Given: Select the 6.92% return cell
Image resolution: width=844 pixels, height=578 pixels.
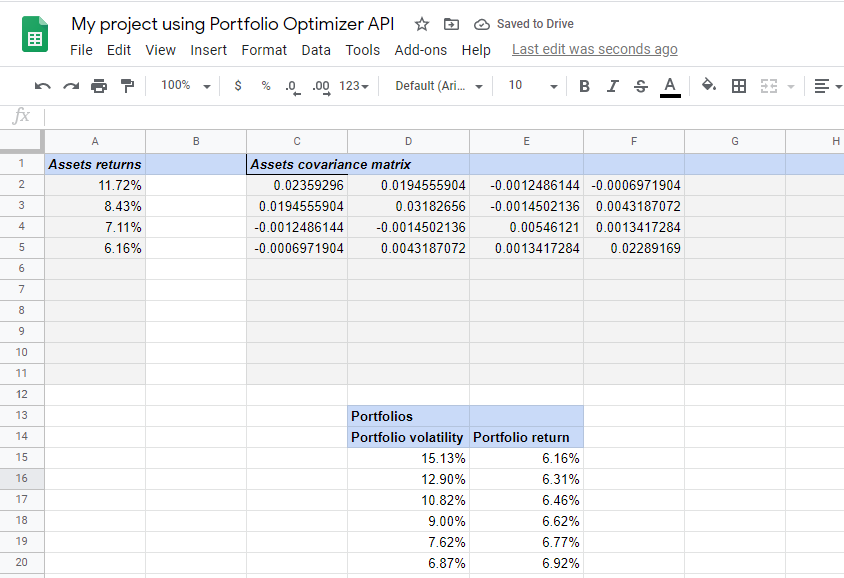Looking at the screenshot, I should click(526, 563).
